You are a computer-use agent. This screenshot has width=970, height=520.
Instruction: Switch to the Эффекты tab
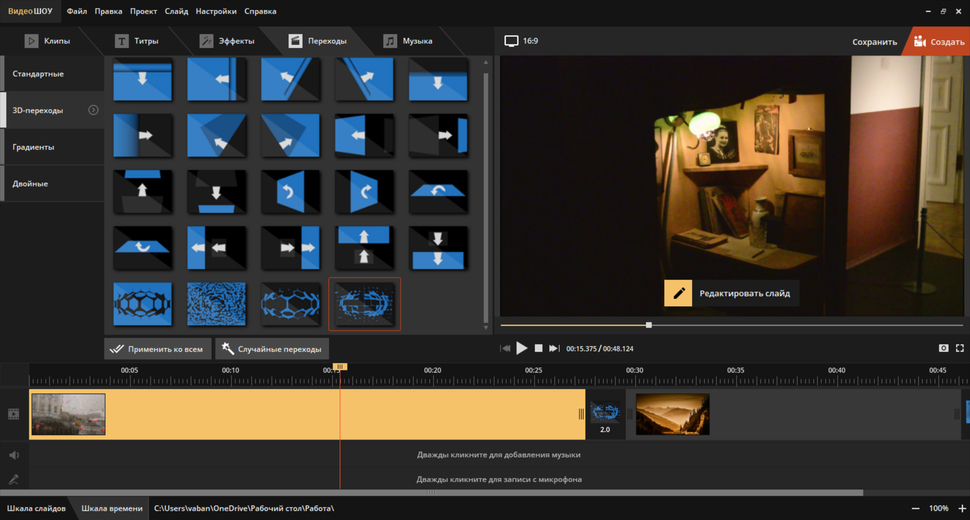tap(227, 41)
